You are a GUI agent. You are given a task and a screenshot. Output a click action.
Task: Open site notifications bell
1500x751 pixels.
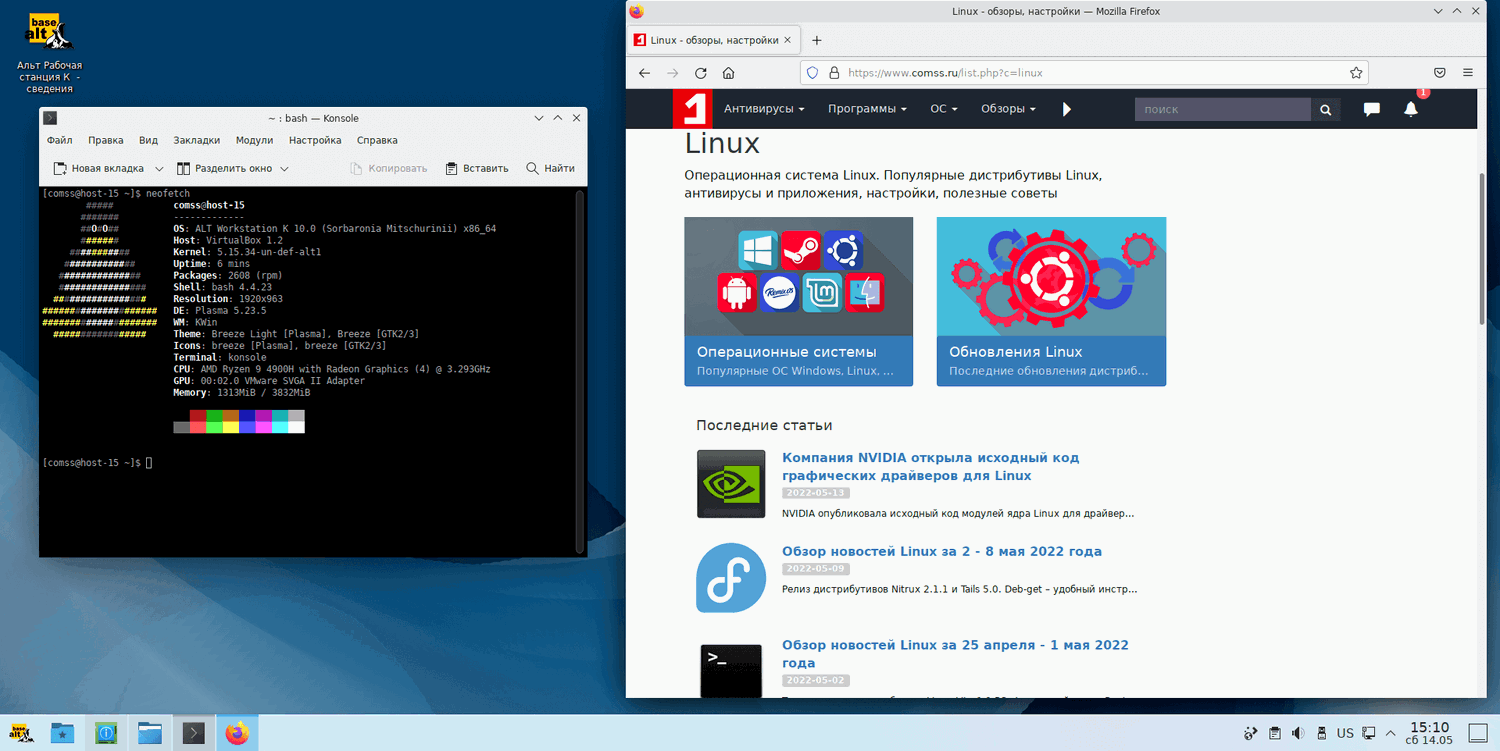point(1411,109)
